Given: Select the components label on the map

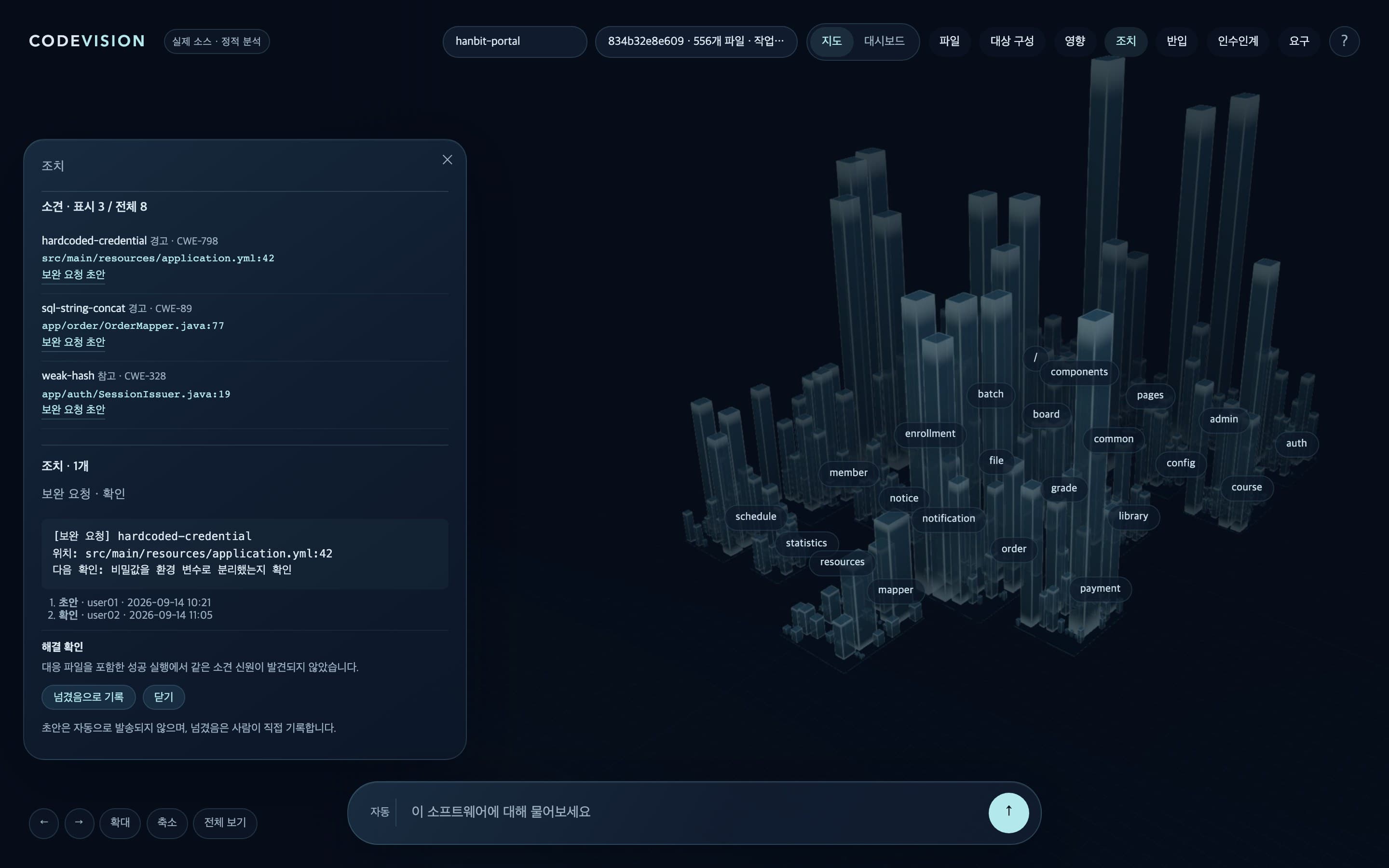Looking at the screenshot, I should pyautogui.click(x=1079, y=372).
